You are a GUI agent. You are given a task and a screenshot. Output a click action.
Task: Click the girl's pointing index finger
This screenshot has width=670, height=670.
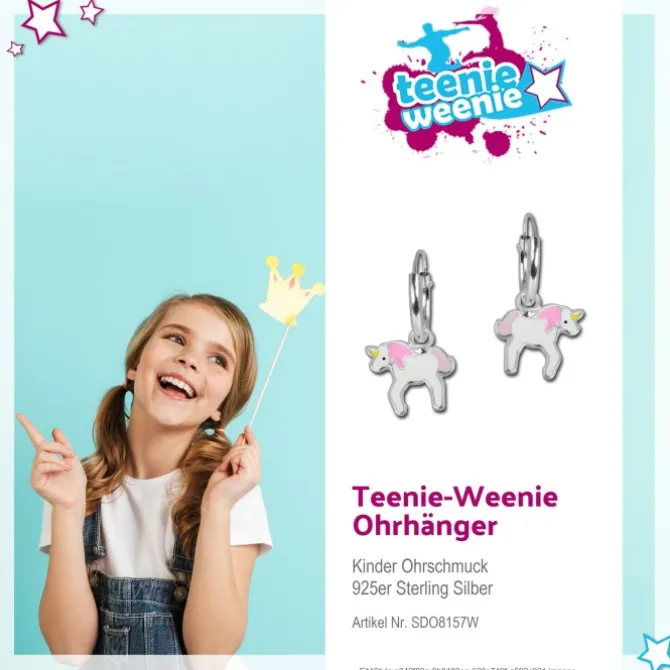(x=30, y=429)
